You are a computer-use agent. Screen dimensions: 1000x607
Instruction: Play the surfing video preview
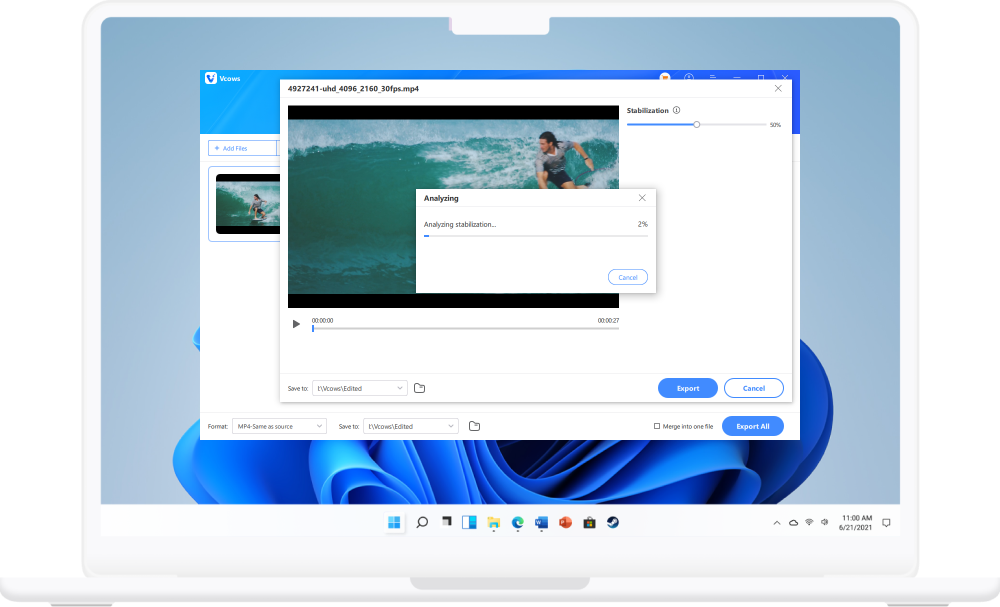coord(296,324)
